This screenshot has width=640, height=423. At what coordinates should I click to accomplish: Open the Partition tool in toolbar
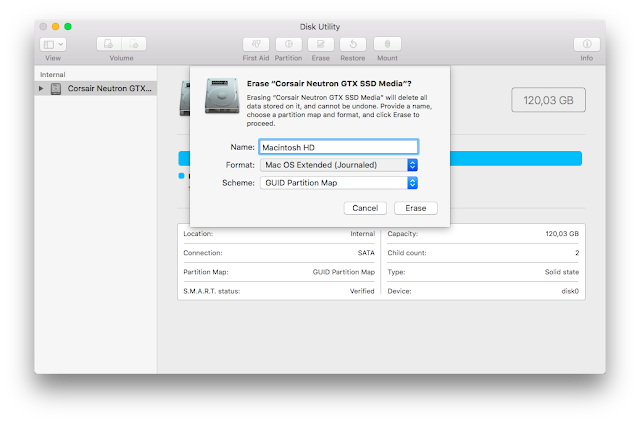[289, 44]
